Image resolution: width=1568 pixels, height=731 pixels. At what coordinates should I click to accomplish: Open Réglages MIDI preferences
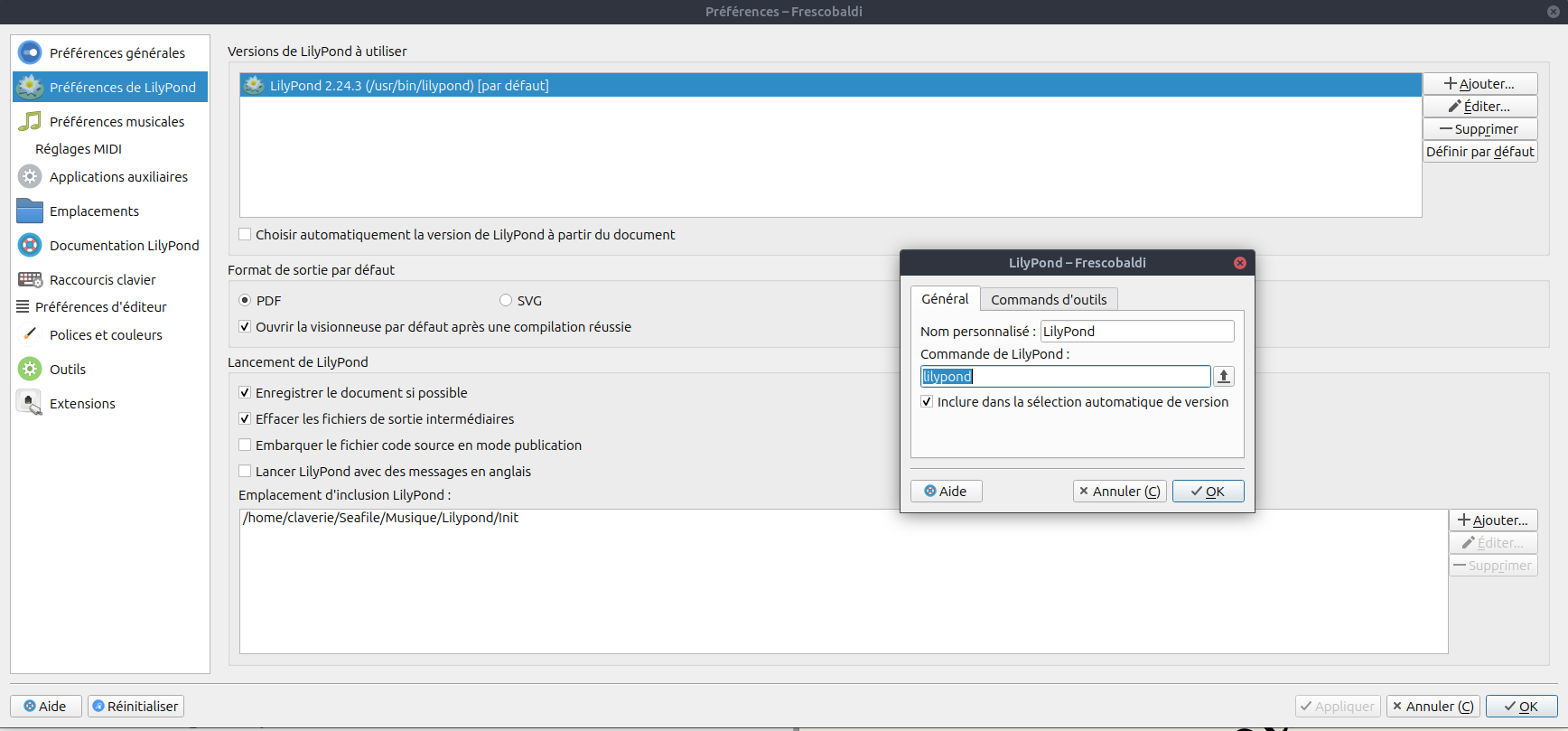pyautogui.click(x=79, y=149)
